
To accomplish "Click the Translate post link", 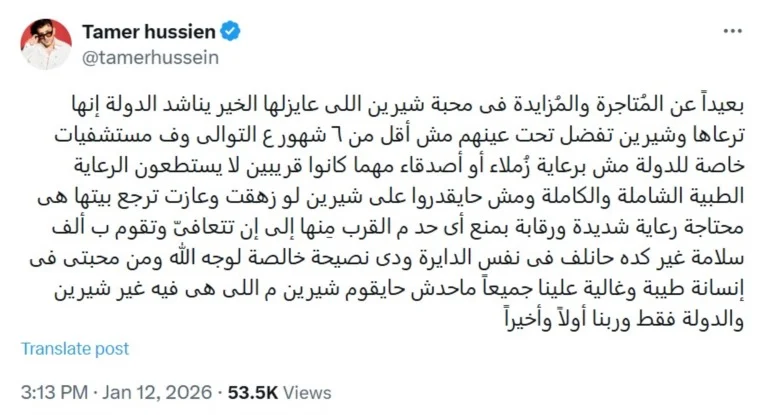I will (x=75, y=348).
